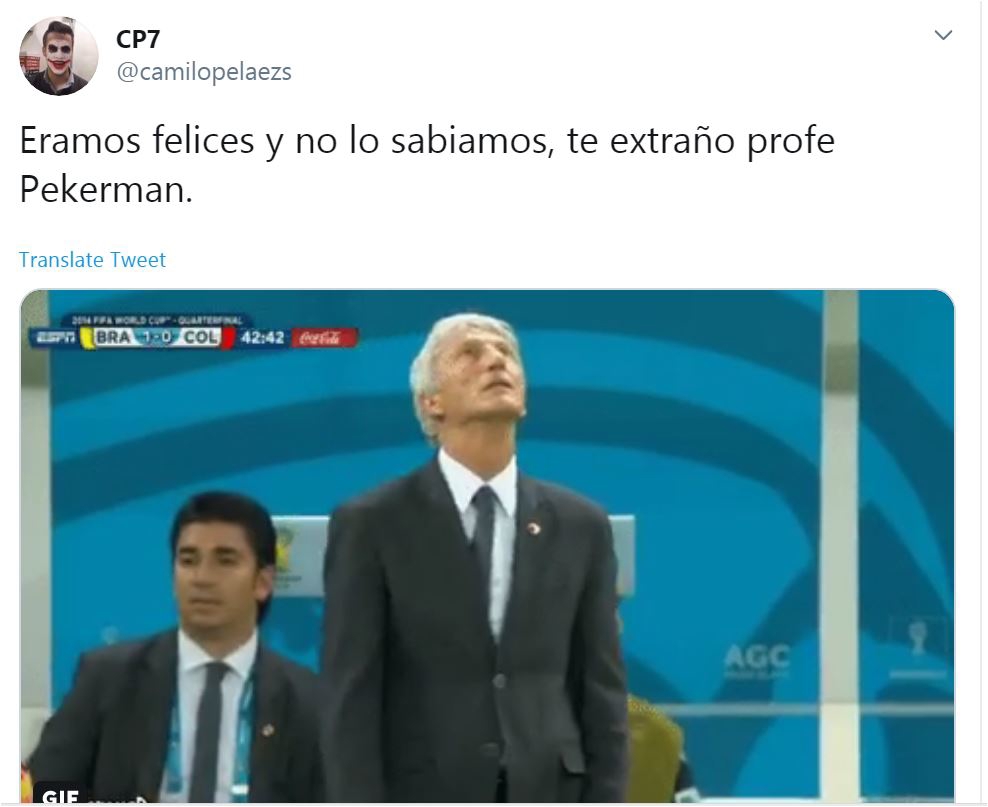This screenshot has height=807, width=988.
Task: Click the 42:42 match clock
Action: coord(262,338)
